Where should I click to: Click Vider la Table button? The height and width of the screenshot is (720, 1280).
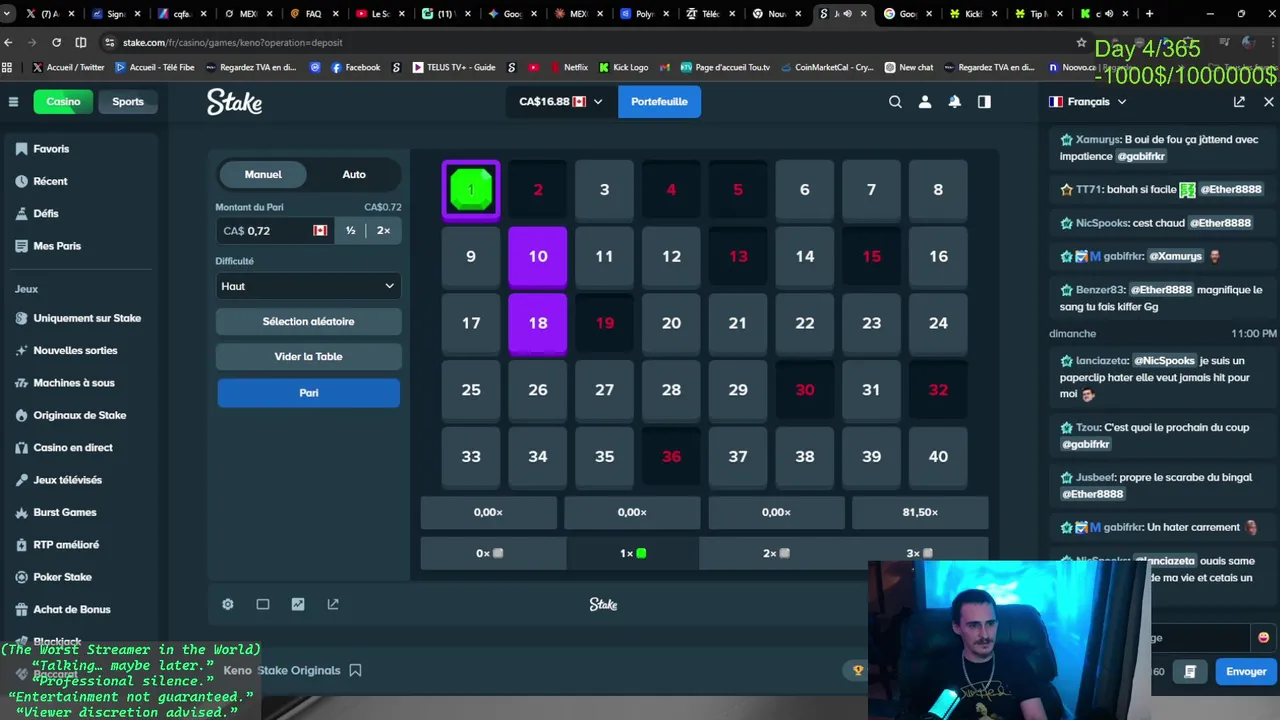(x=308, y=357)
